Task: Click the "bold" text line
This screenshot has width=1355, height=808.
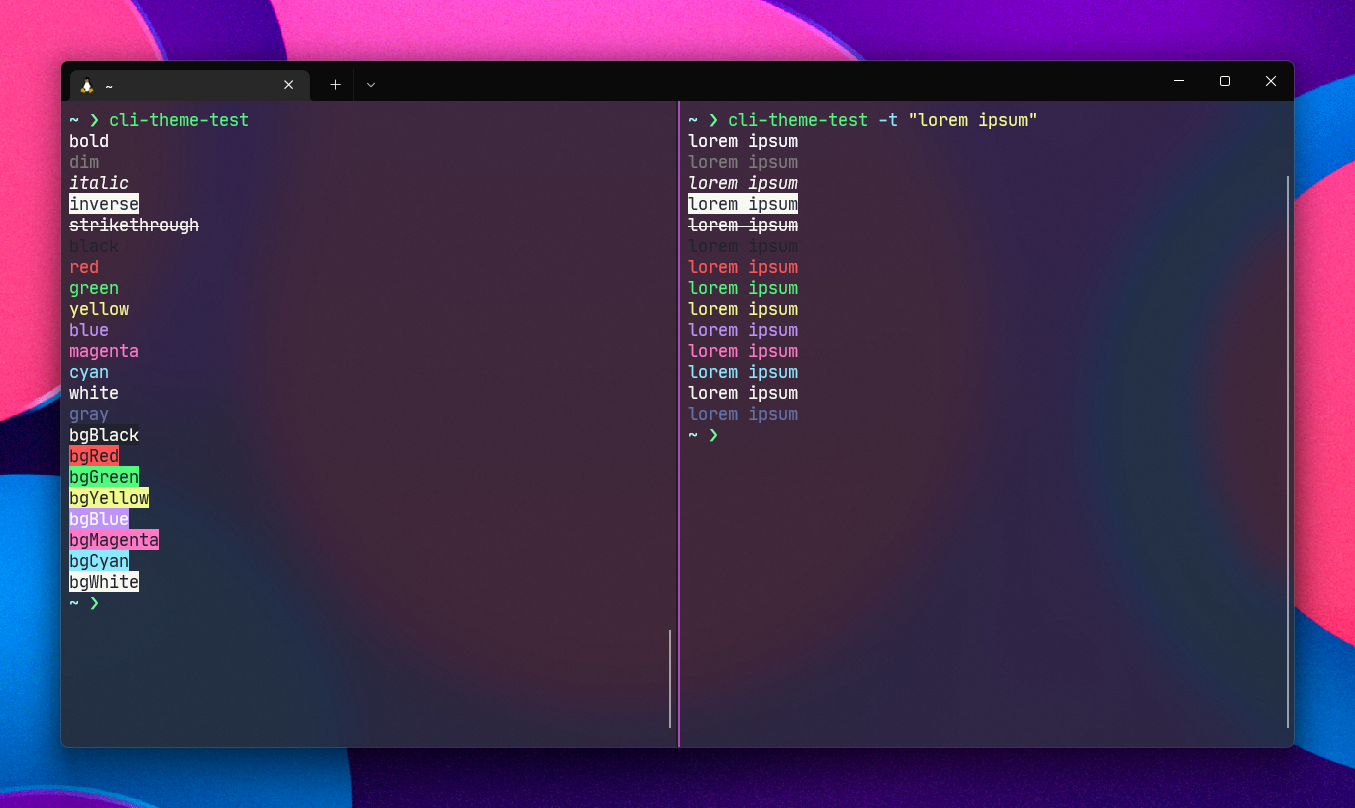Action: point(89,141)
